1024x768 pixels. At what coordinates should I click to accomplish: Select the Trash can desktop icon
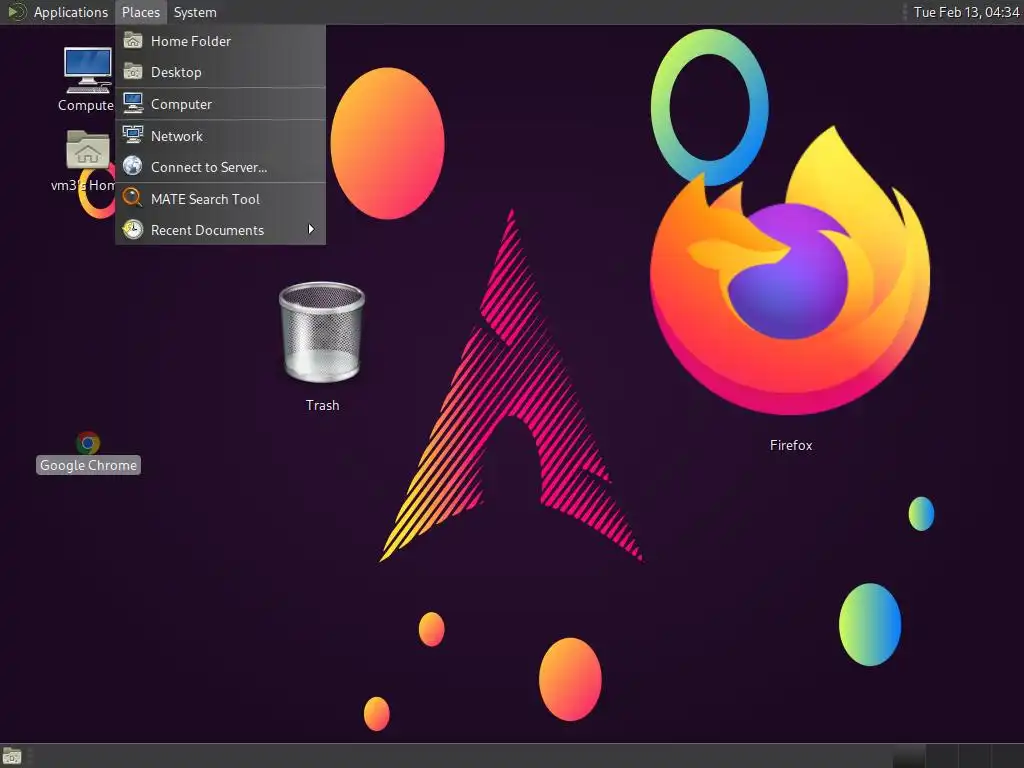point(322,332)
